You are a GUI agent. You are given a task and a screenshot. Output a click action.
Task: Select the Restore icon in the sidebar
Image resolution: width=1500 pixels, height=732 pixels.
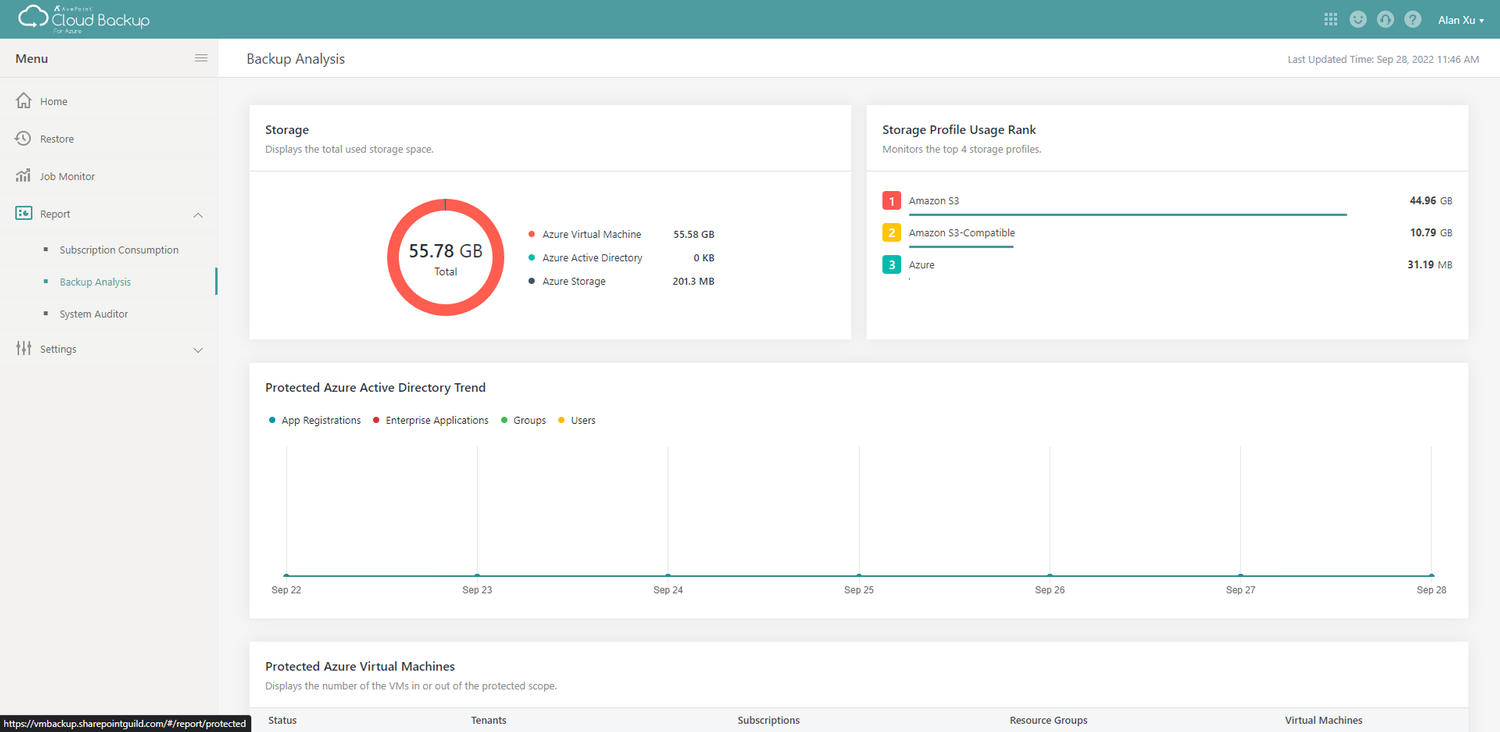pos(22,138)
